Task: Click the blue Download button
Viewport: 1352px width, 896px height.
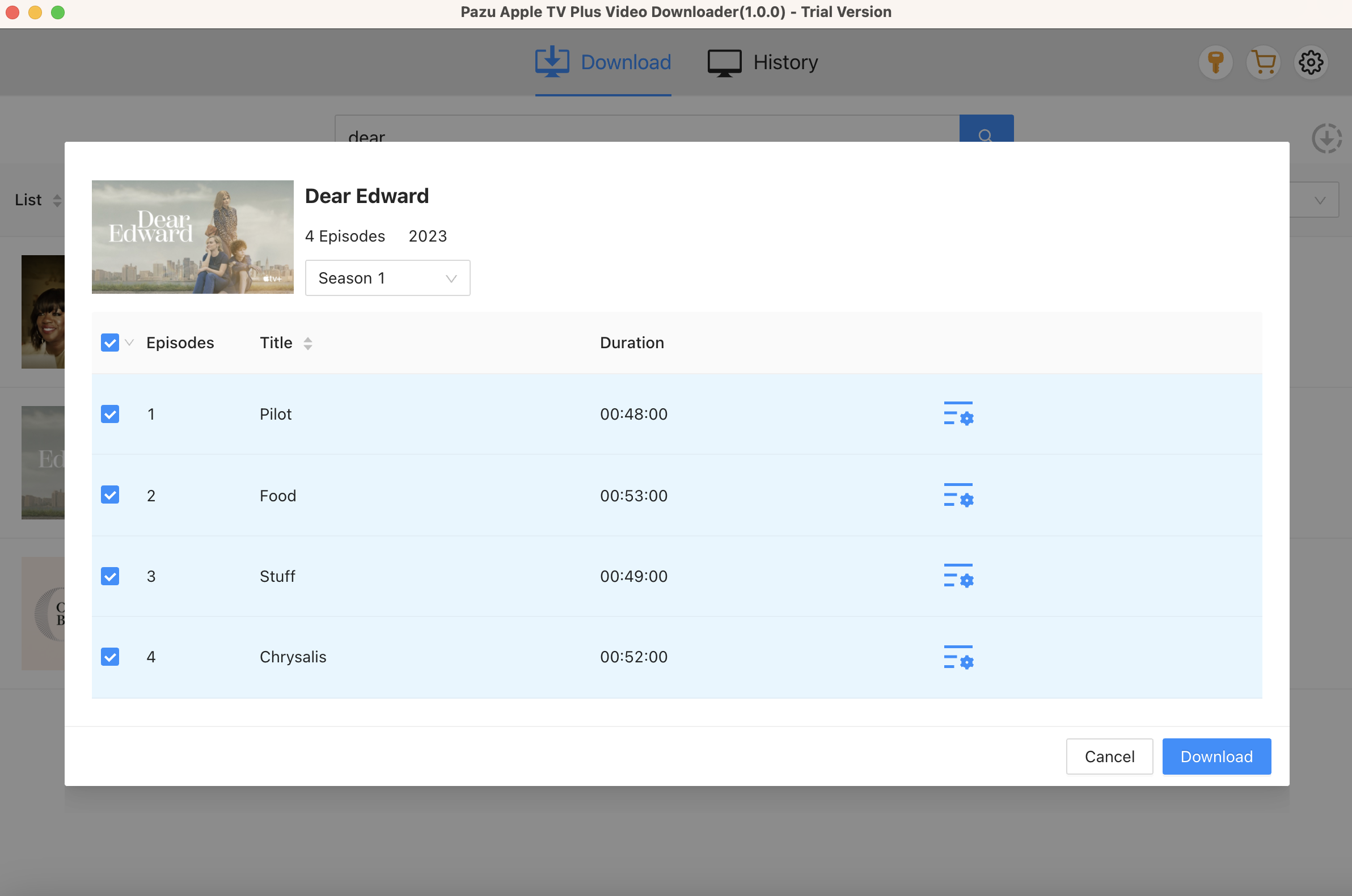Action: pyautogui.click(x=1216, y=756)
